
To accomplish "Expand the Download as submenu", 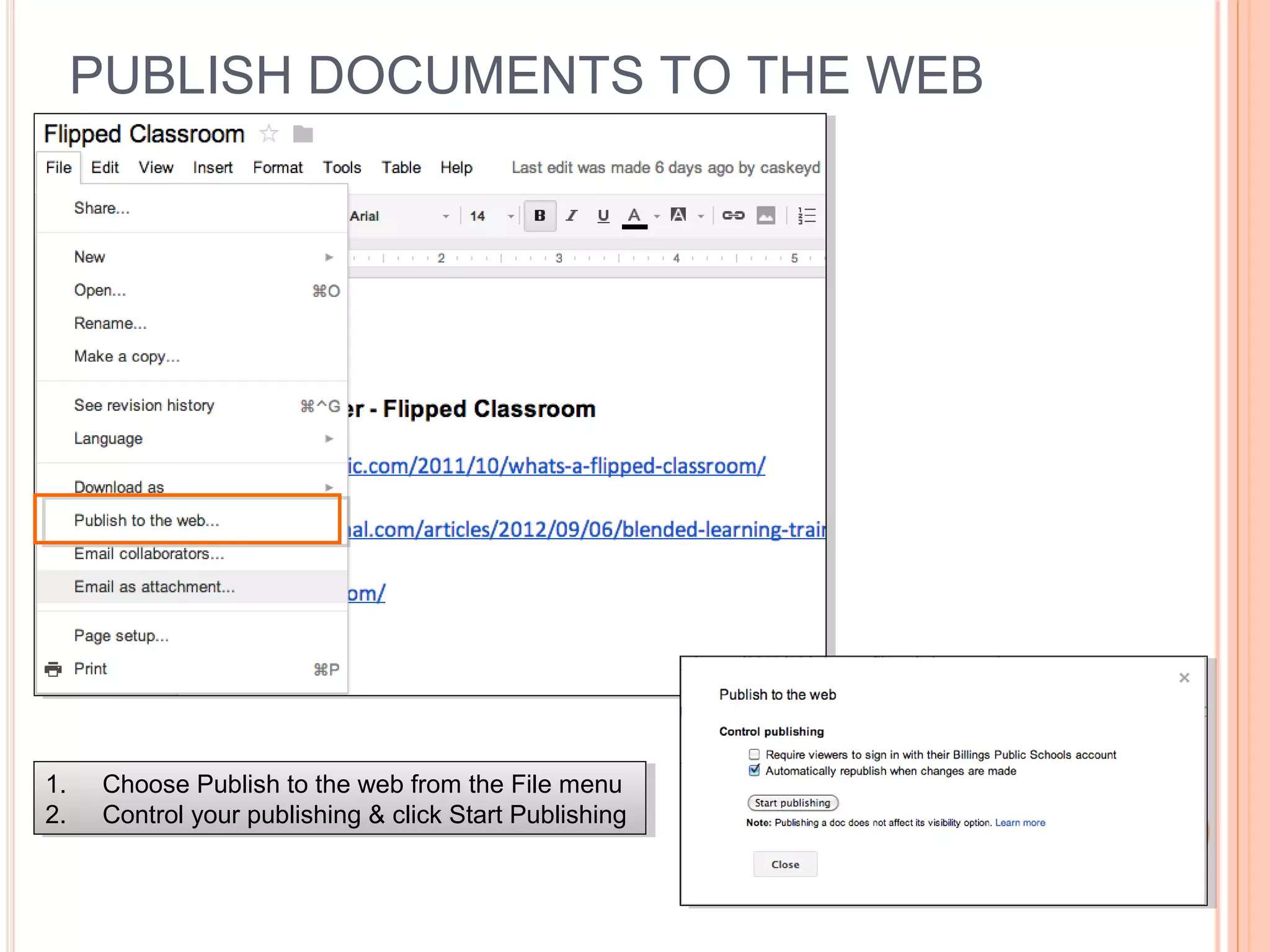I will click(x=329, y=487).
